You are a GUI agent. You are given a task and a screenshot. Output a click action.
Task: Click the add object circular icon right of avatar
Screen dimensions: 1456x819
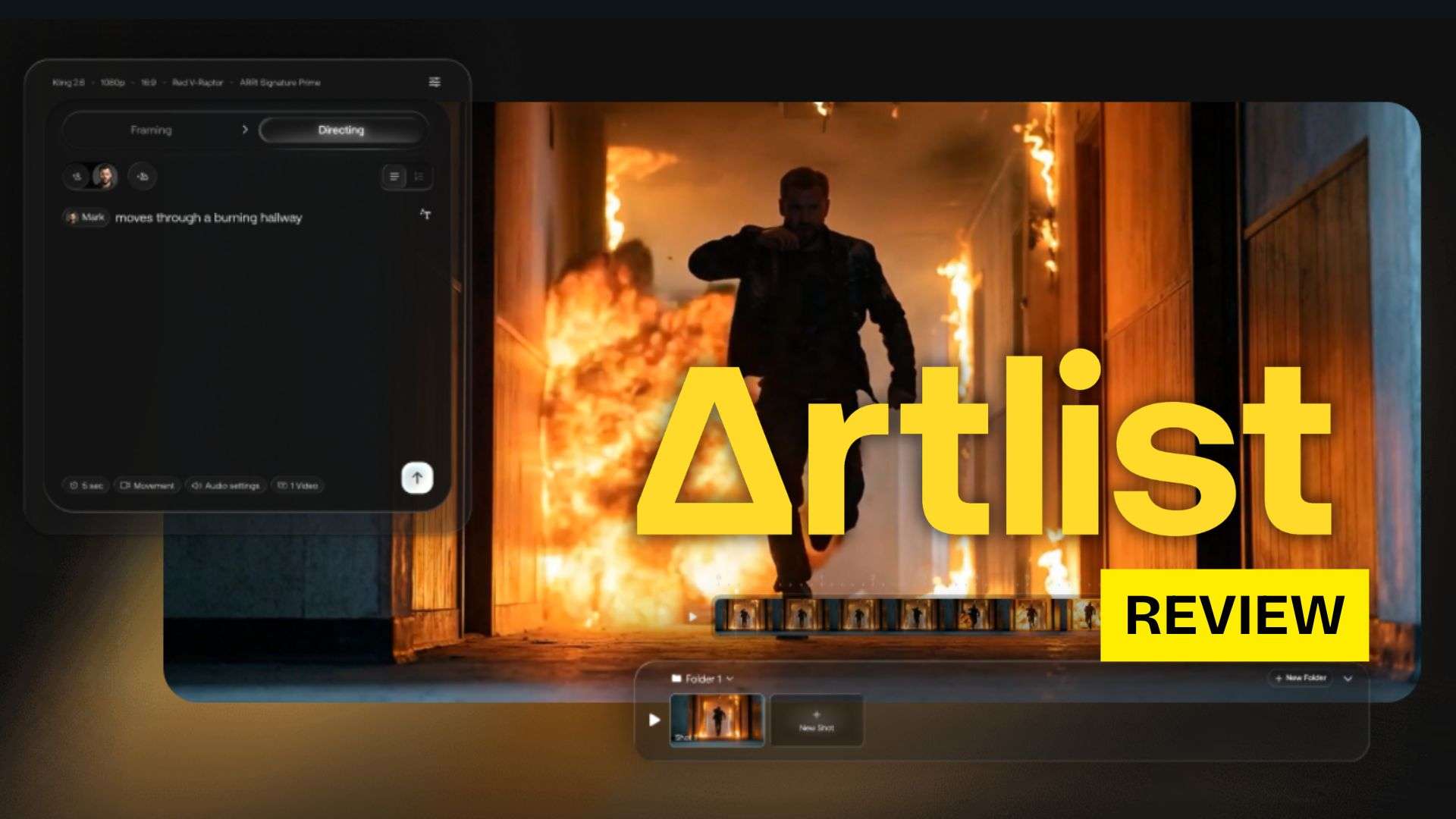[x=143, y=177]
